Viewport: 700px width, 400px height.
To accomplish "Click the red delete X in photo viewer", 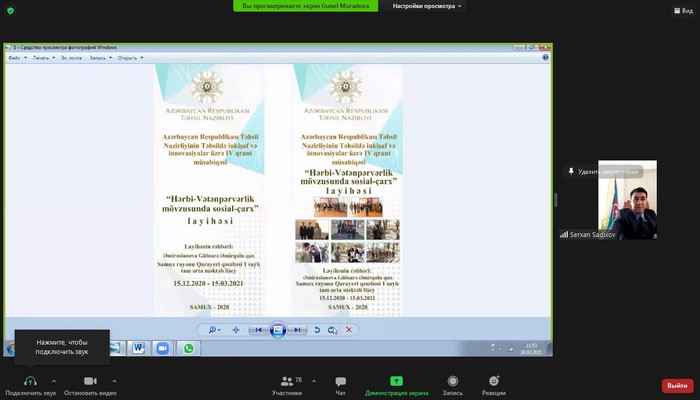I will [x=348, y=329].
